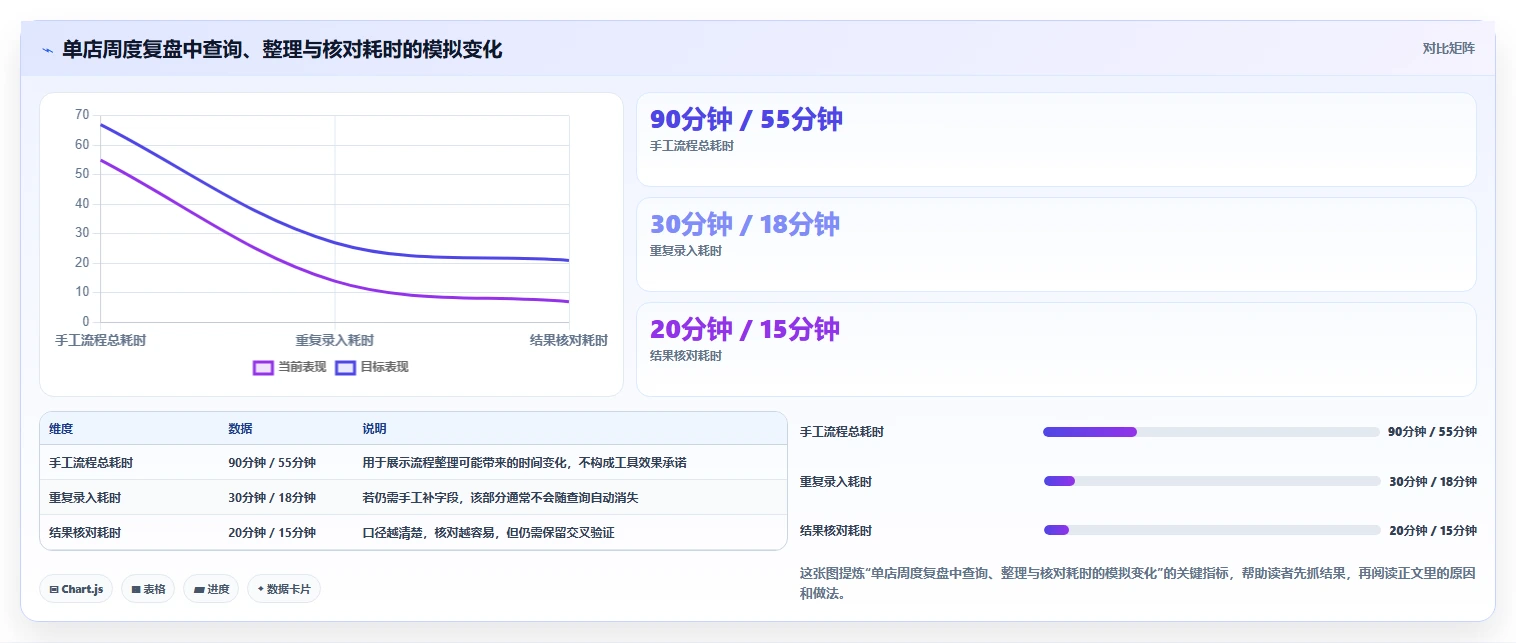Screen dimensions: 1516x643
Task: Open the 20分钟 / 15分钟 data card
Action: point(1056,349)
